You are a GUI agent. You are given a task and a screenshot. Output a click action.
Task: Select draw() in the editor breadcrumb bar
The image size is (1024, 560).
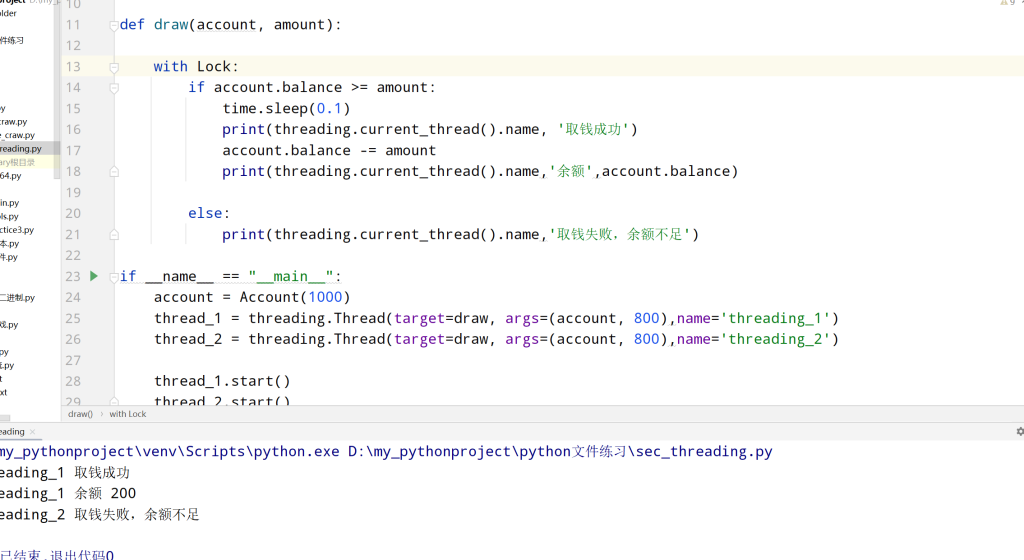click(81, 414)
